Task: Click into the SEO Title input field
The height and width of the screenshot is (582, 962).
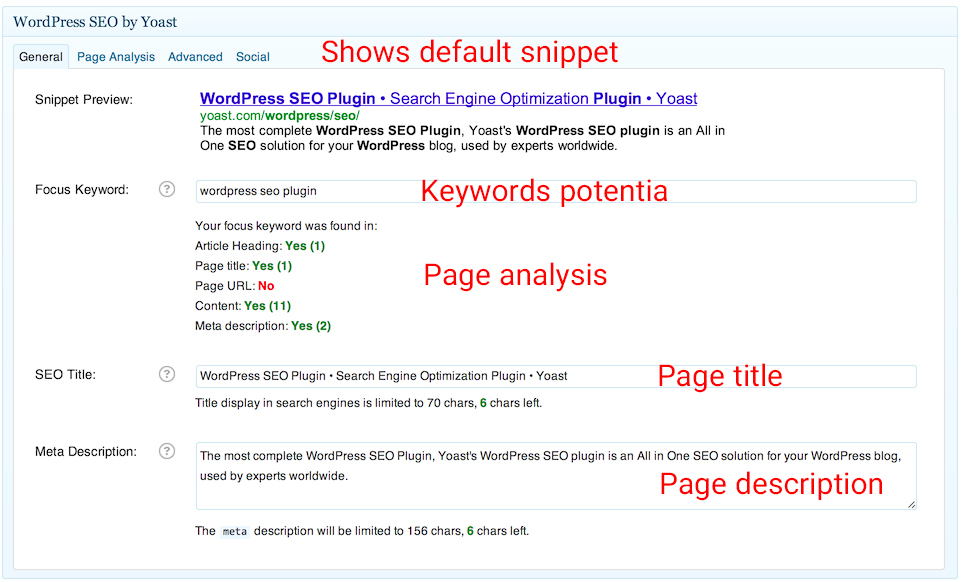Action: coord(556,377)
